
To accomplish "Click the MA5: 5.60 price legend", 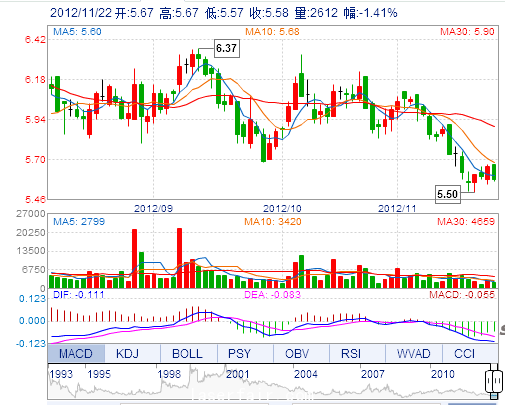I will click(77, 32).
